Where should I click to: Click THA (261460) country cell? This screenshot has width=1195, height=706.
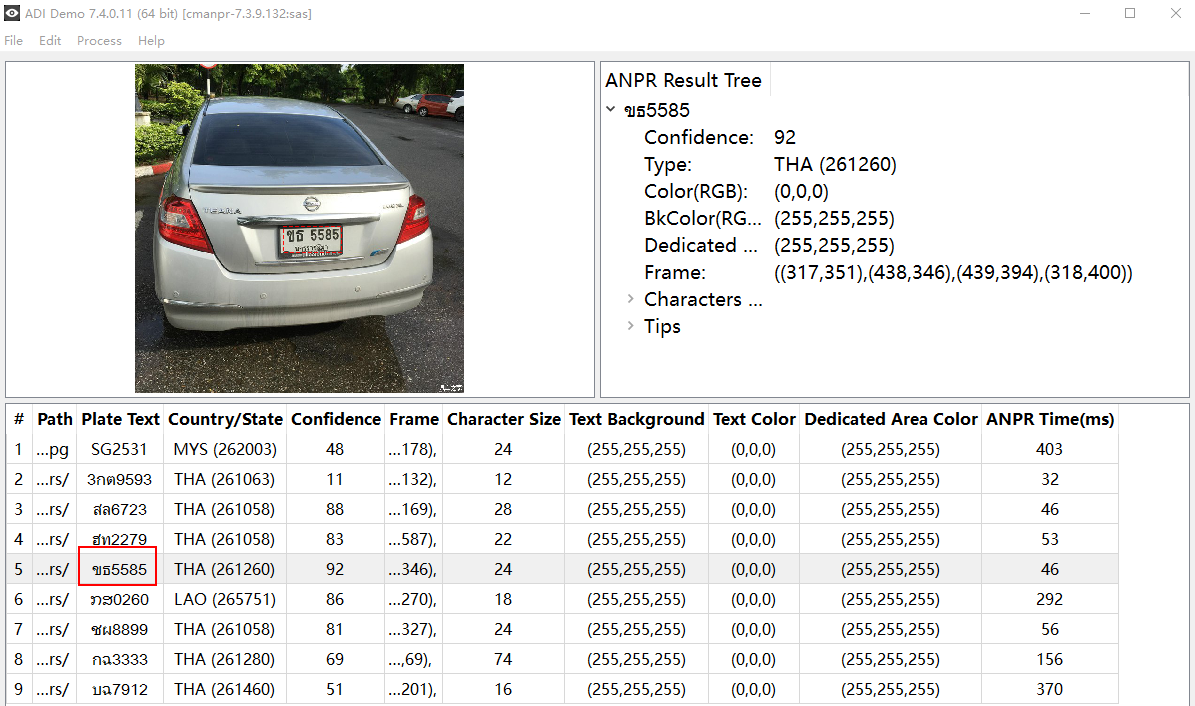(x=225, y=689)
